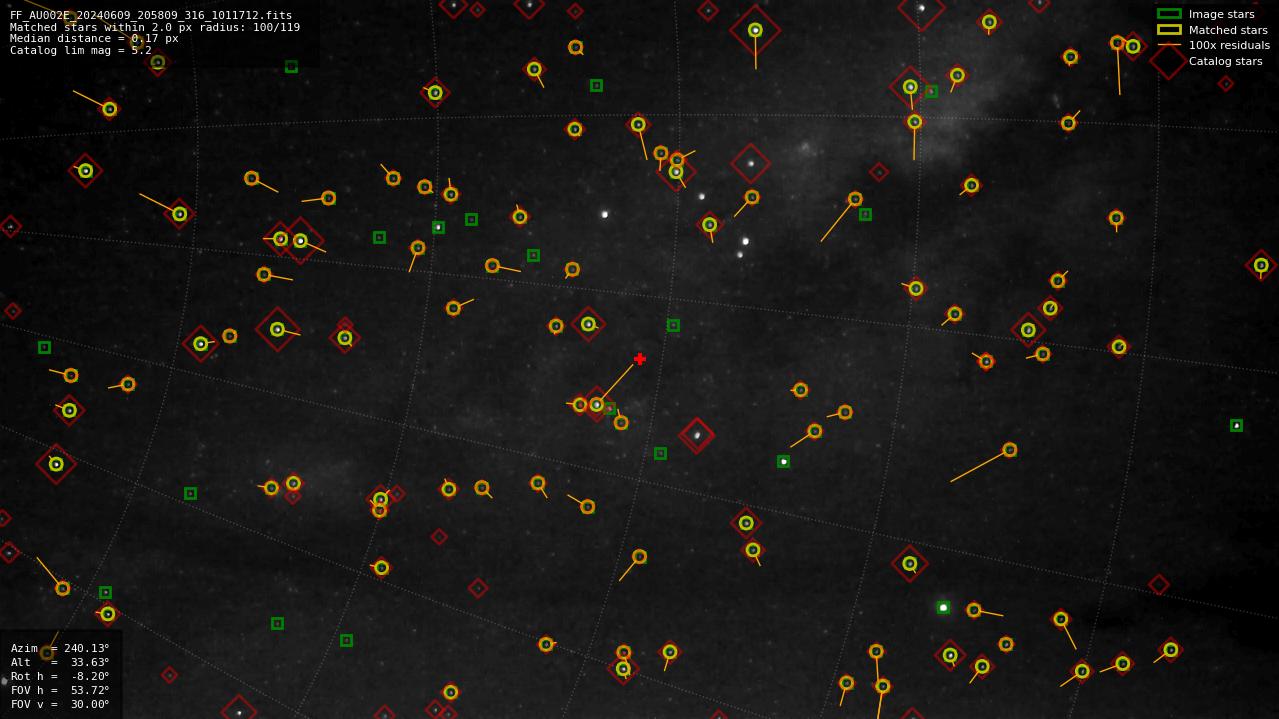The width and height of the screenshot is (1279, 719).
Task: Click the red cross marking the image center
Action: [x=640, y=359]
